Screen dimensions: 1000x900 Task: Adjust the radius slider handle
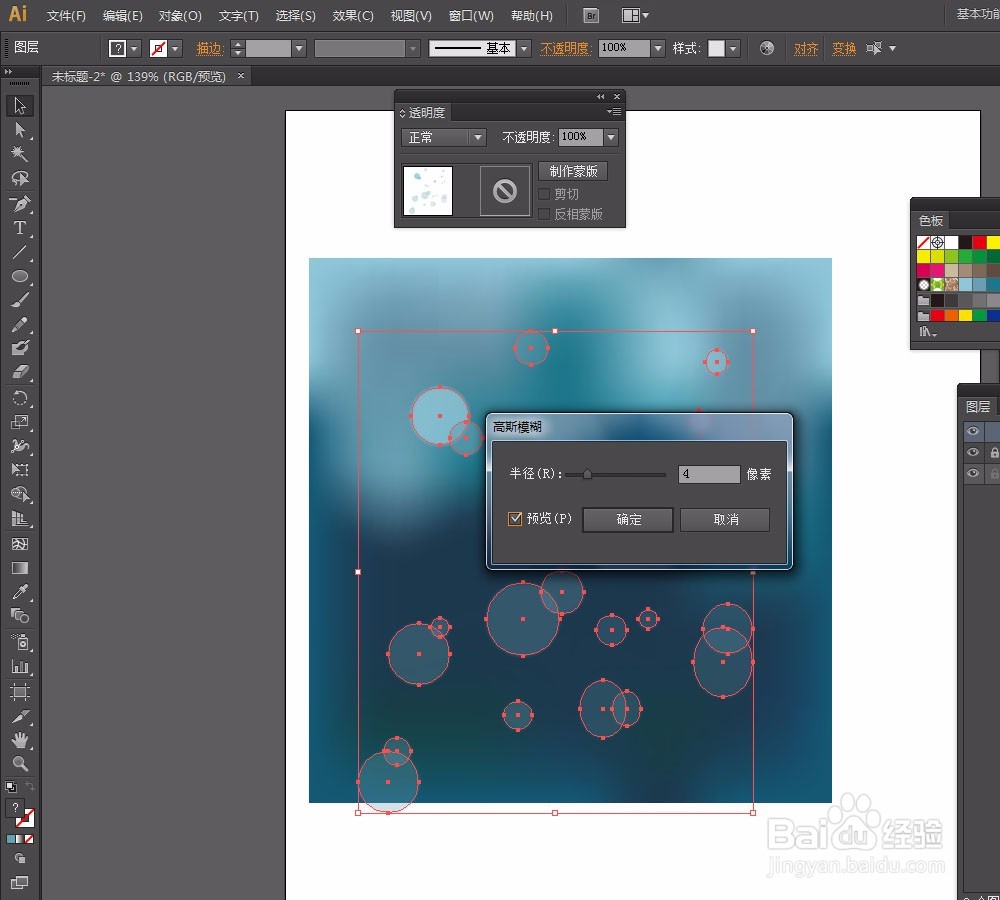pyautogui.click(x=587, y=474)
